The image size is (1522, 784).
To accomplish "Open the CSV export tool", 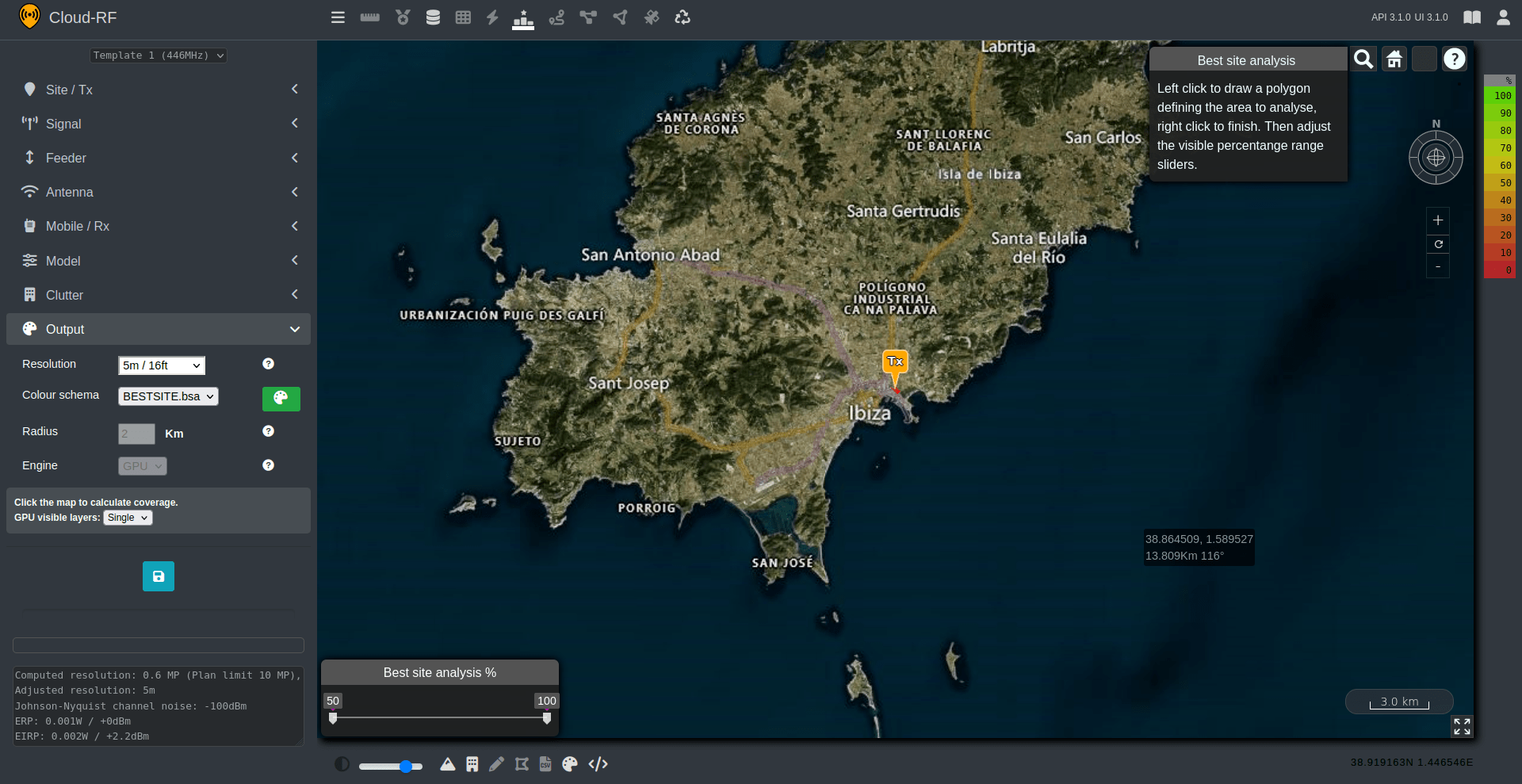I will coord(545,764).
